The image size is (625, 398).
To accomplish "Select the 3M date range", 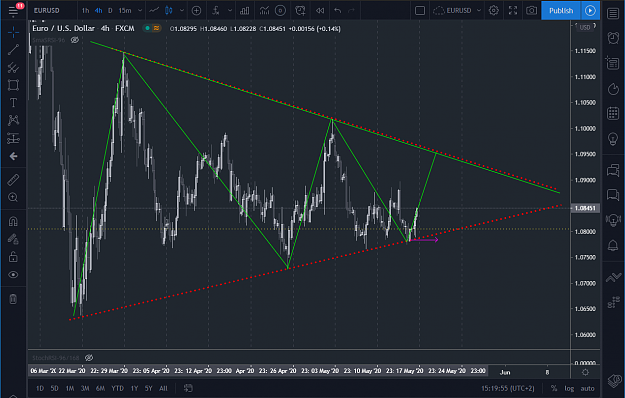I will click(x=85, y=388).
